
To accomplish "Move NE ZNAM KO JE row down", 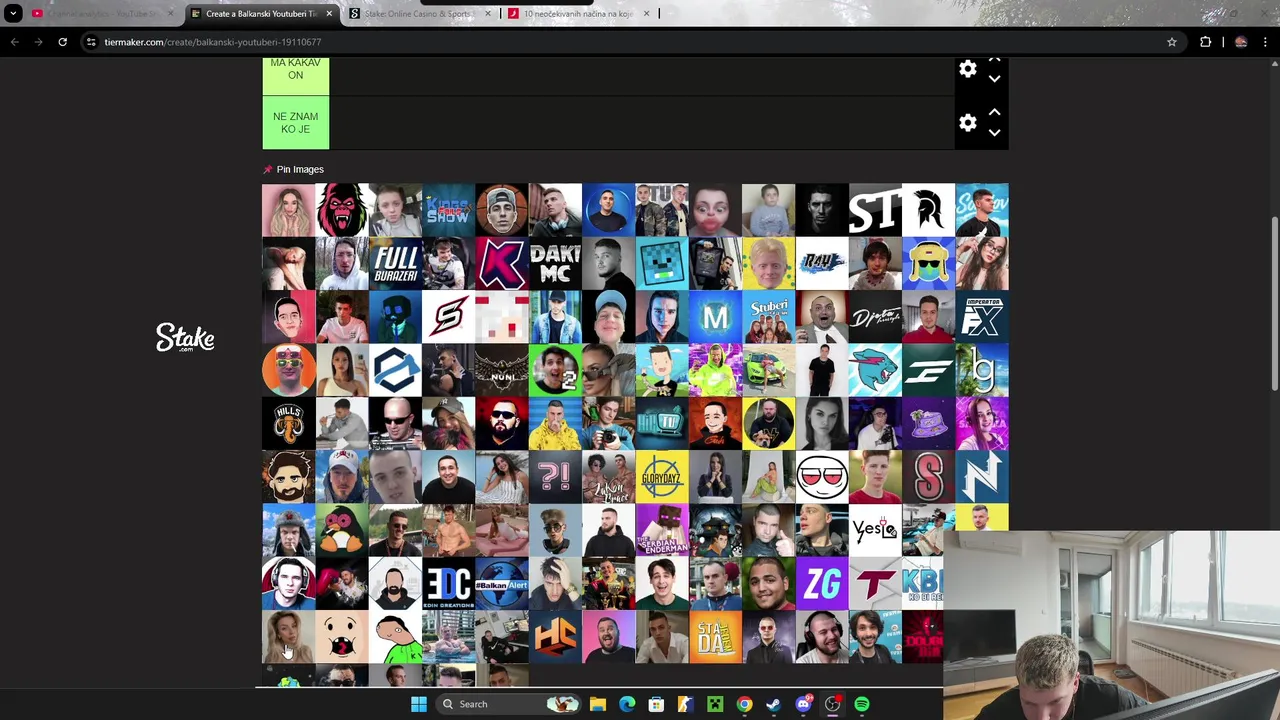I will tap(994, 132).
